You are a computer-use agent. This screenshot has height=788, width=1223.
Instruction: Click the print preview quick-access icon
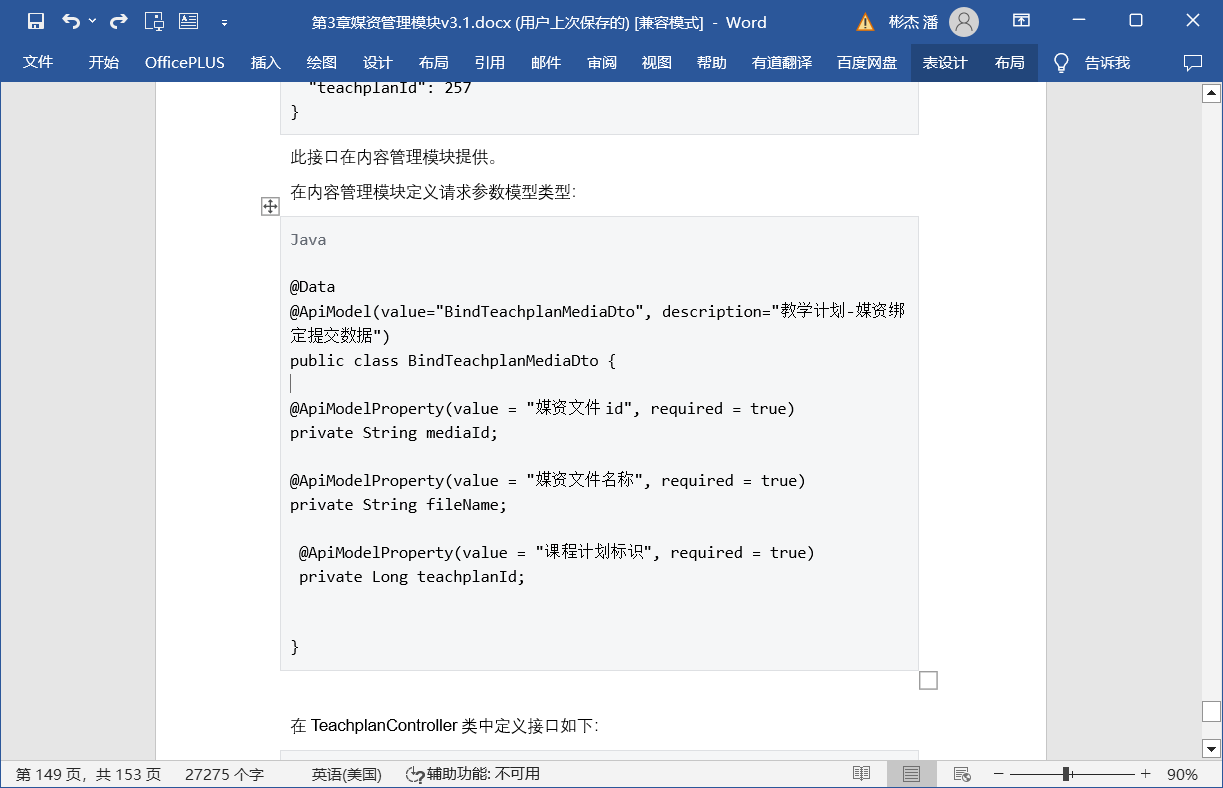(x=188, y=21)
